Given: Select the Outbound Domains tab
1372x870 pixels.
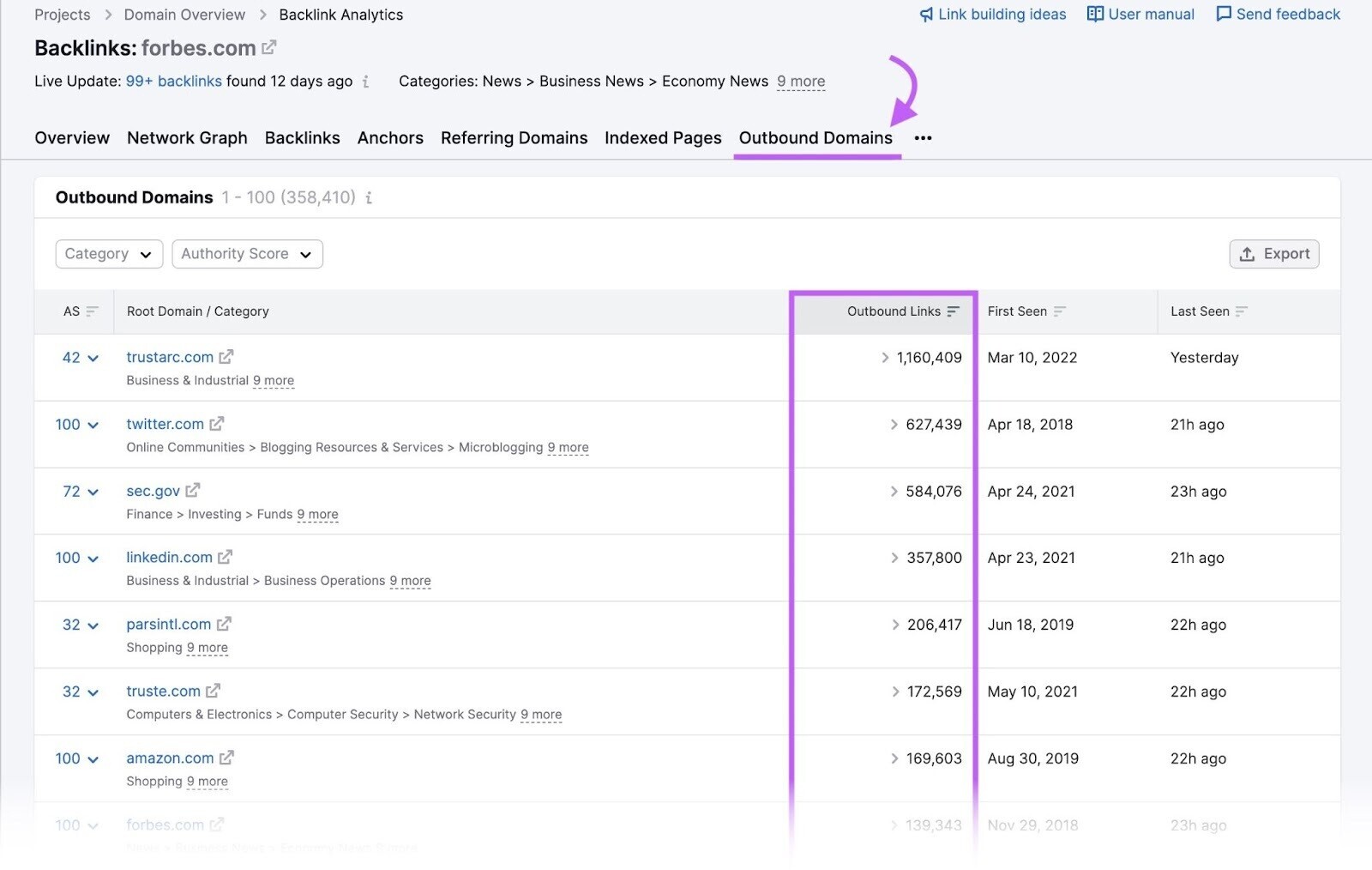Looking at the screenshot, I should point(815,138).
